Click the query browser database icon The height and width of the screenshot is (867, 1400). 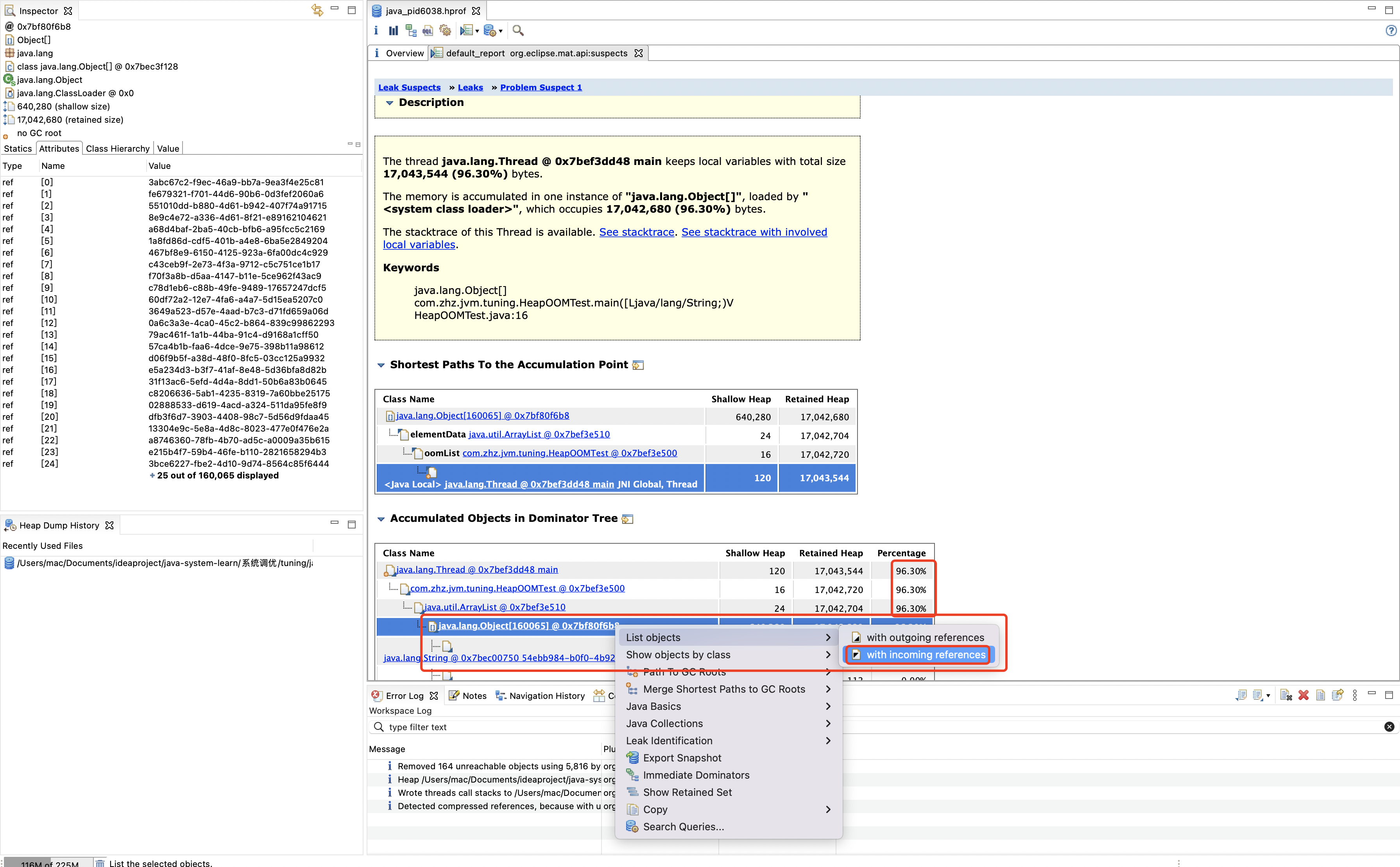[x=490, y=30]
